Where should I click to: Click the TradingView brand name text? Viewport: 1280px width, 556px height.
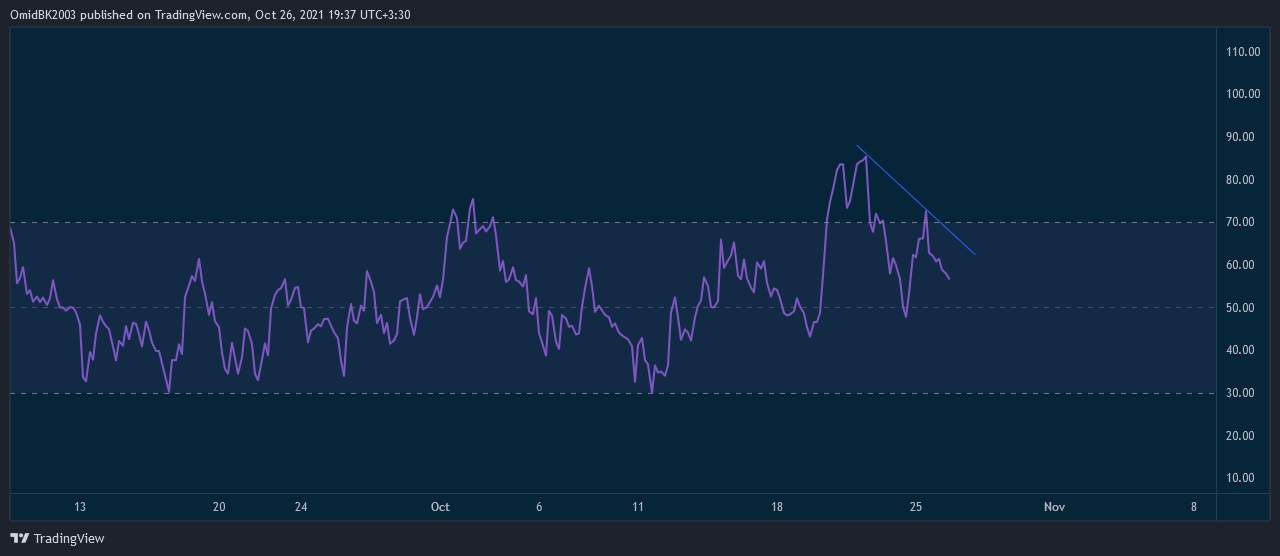[69, 538]
